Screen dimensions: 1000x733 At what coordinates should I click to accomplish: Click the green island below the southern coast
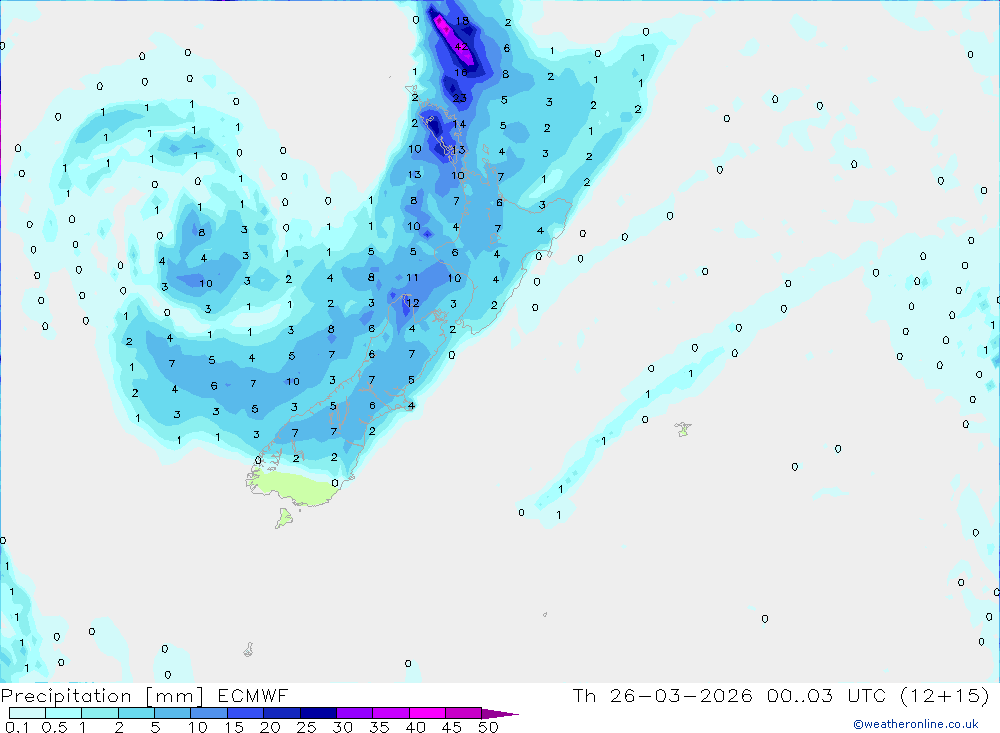(x=284, y=518)
